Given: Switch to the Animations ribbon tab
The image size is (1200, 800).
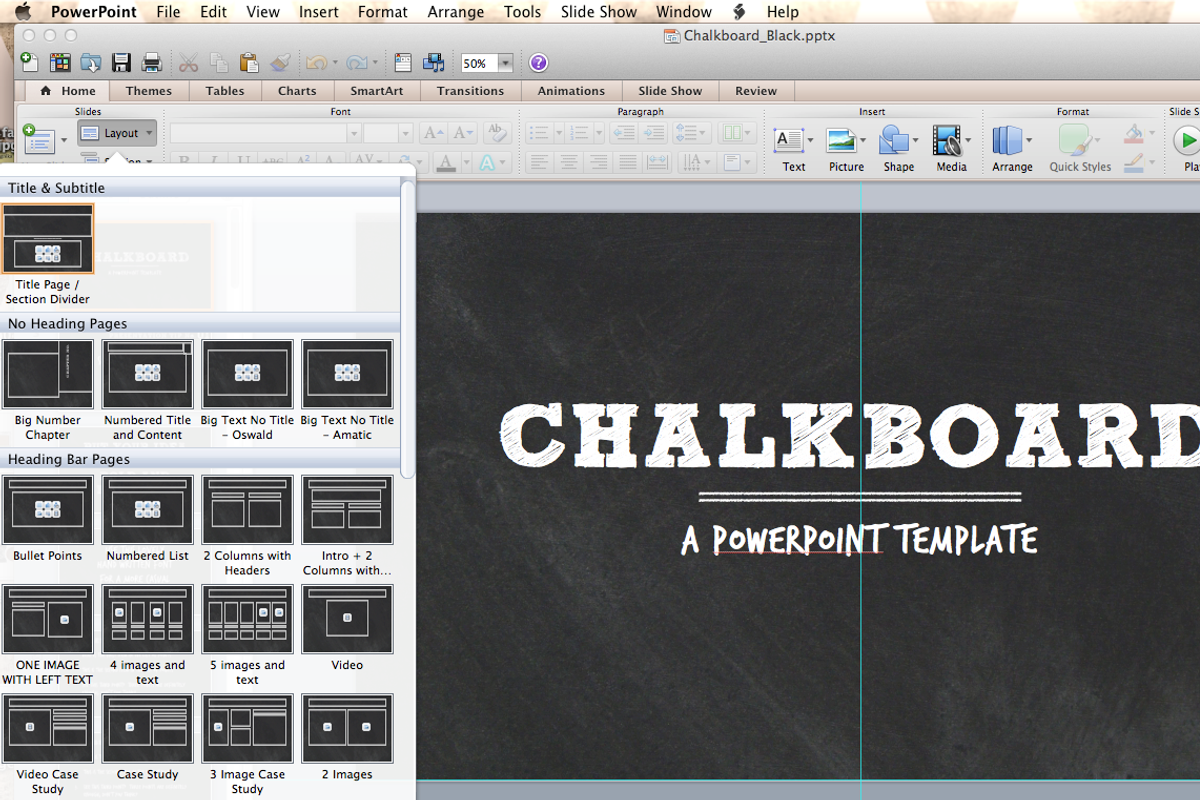Looking at the screenshot, I should tap(571, 91).
